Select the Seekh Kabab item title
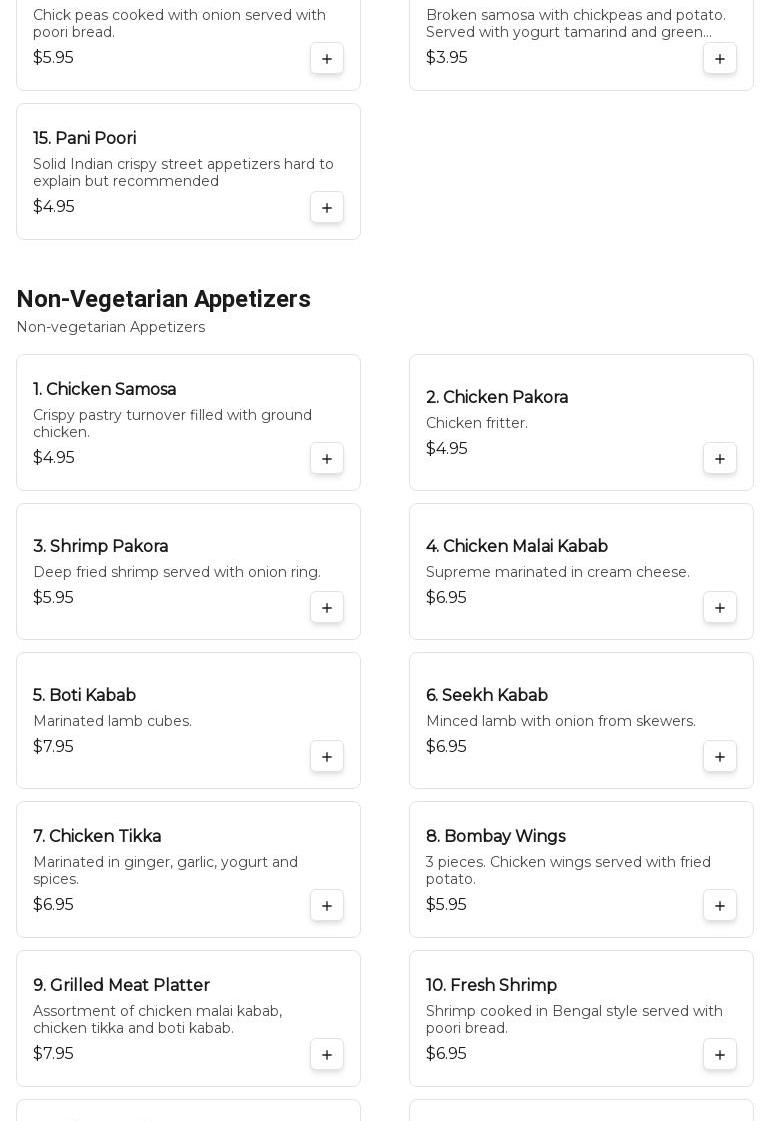770x1121 pixels. pos(487,696)
